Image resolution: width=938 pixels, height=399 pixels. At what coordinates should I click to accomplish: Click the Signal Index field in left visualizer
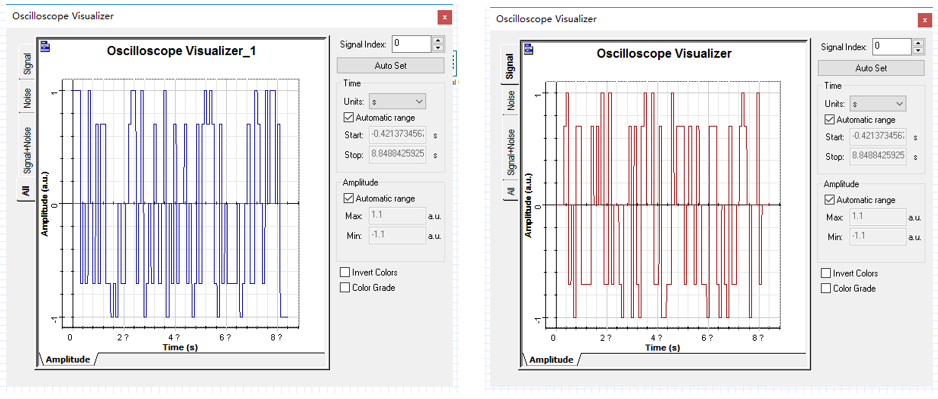pyautogui.click(x=412, y=44)
